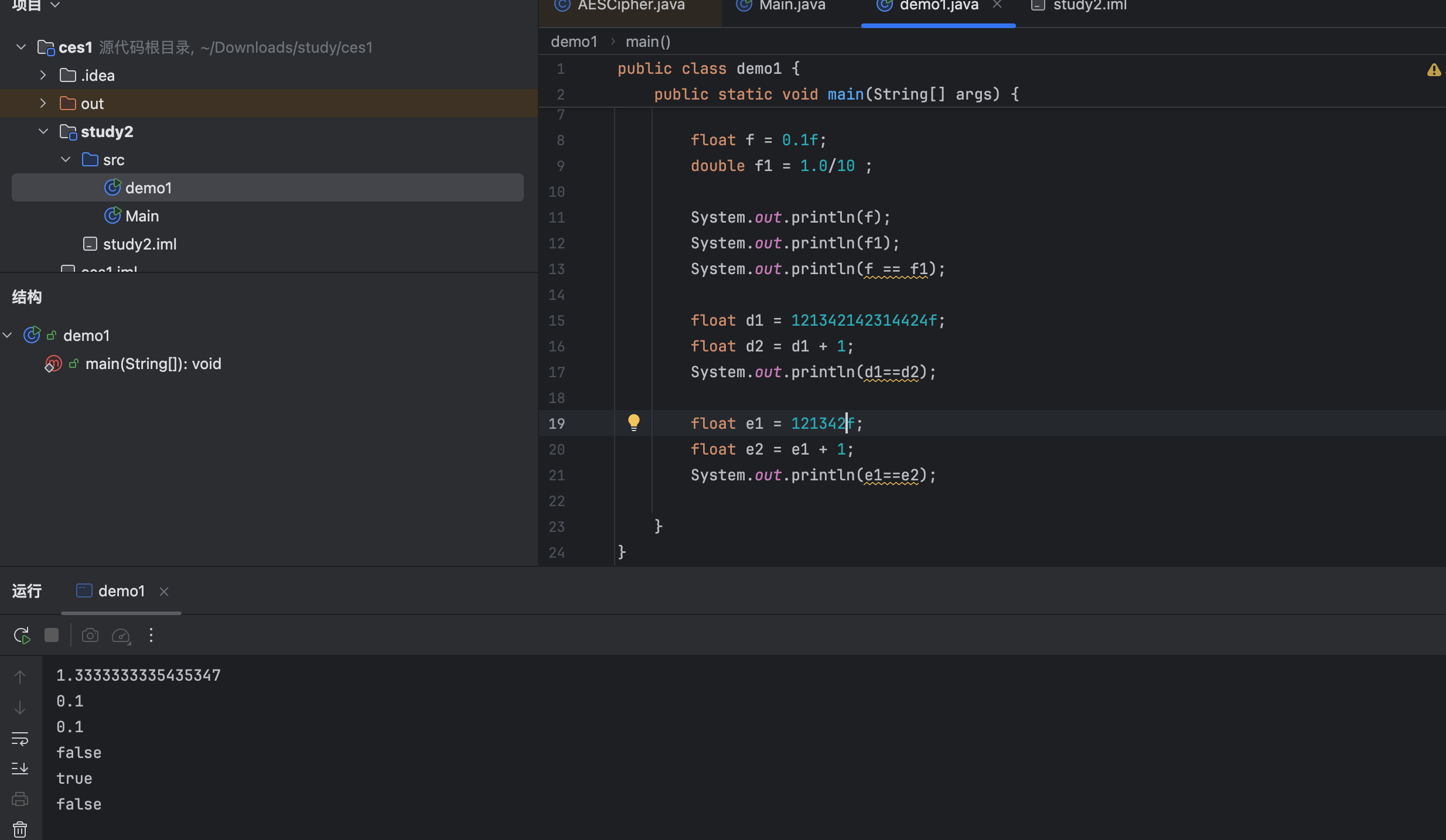Click the camera thread dump icon
The image size is (1446, 840).
point(90,636)
